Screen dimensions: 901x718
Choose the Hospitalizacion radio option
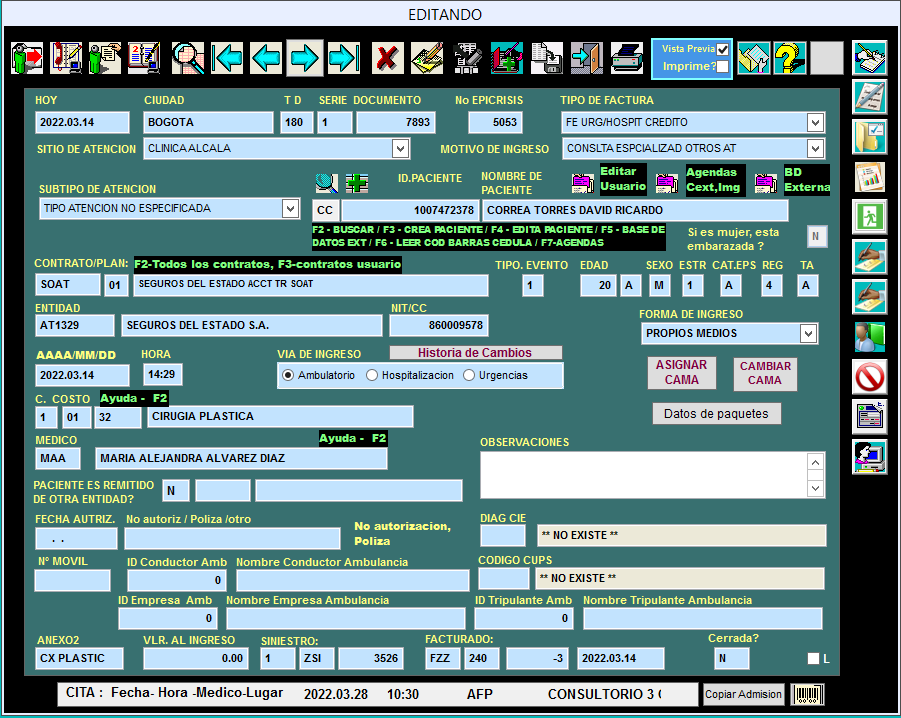point(372,375)
